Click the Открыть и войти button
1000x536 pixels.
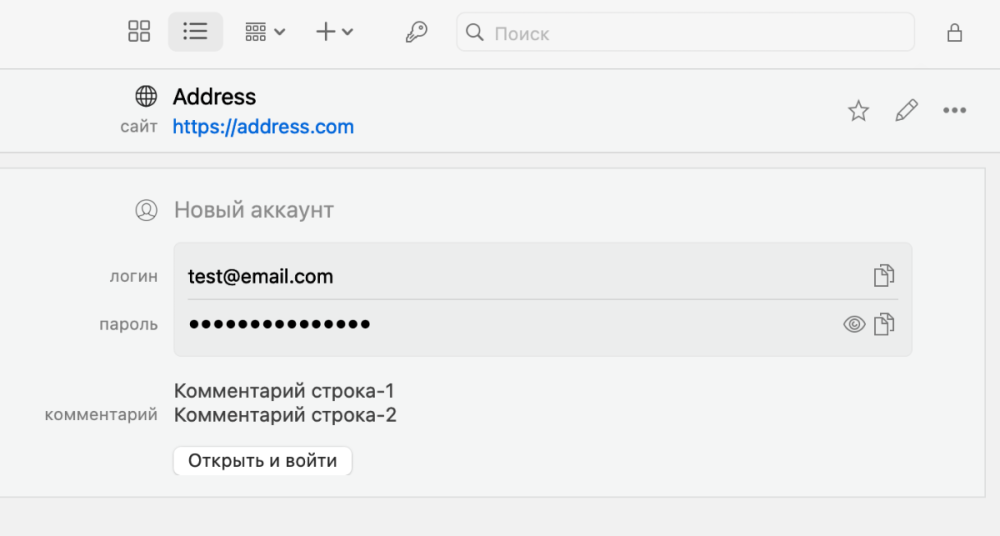point(263,461)
